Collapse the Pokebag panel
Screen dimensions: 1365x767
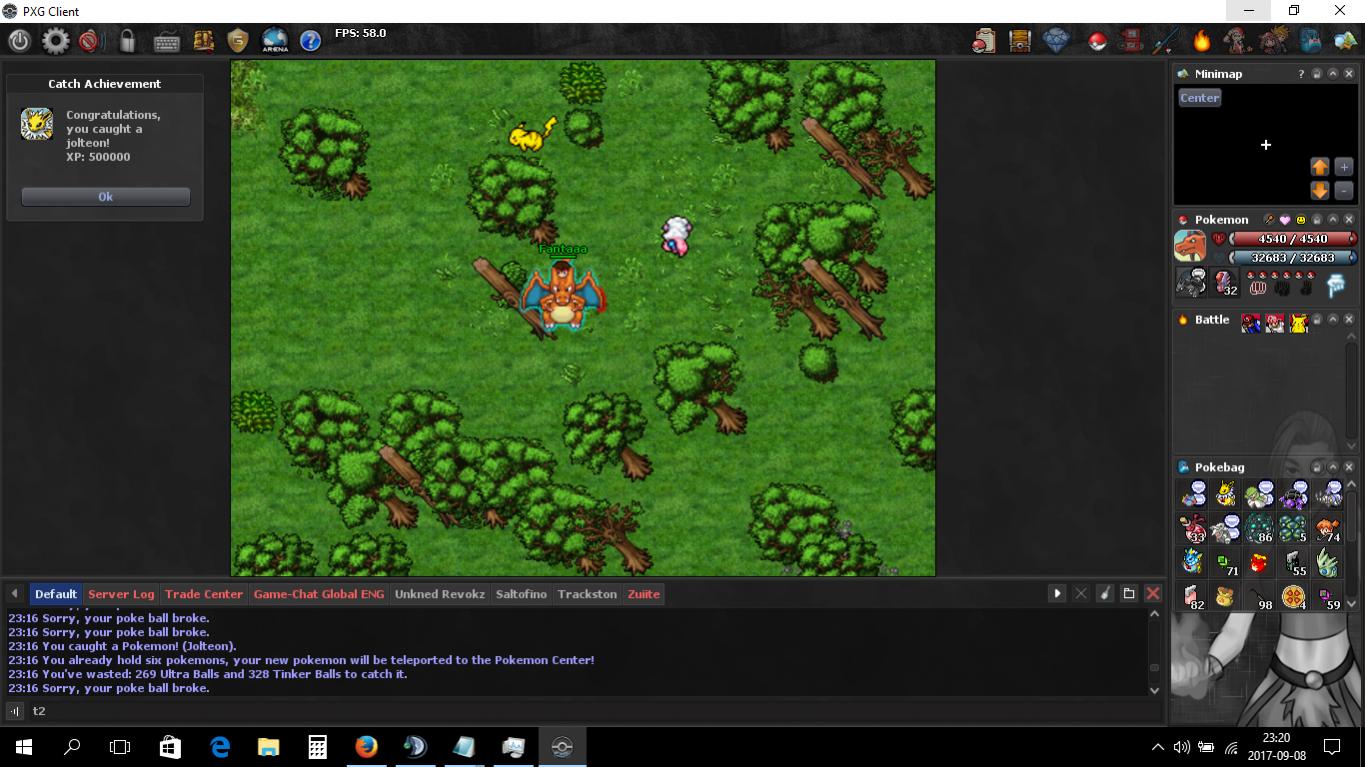click(1333, 467)
